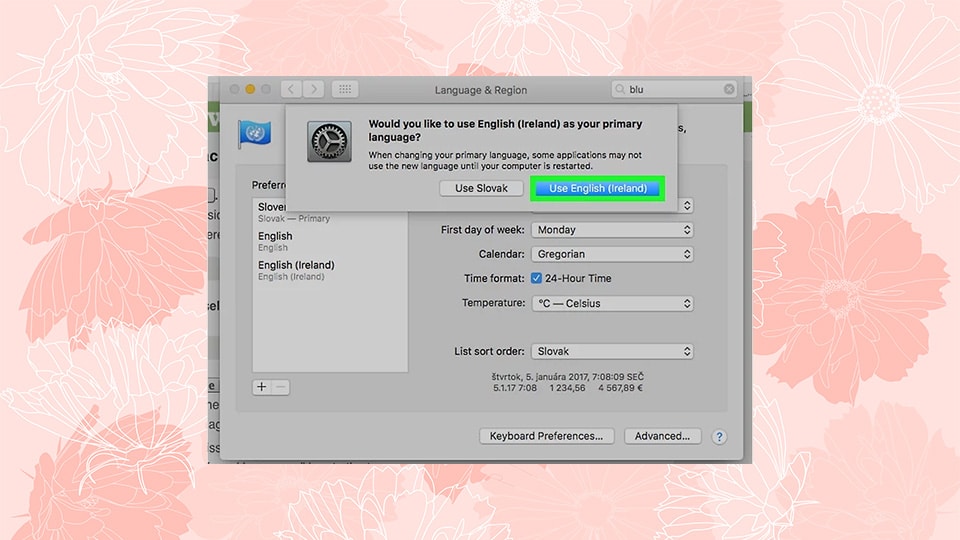Open the Show All preferences grid
The width and height of the screenshot is (960, 540).
(344, 89)
